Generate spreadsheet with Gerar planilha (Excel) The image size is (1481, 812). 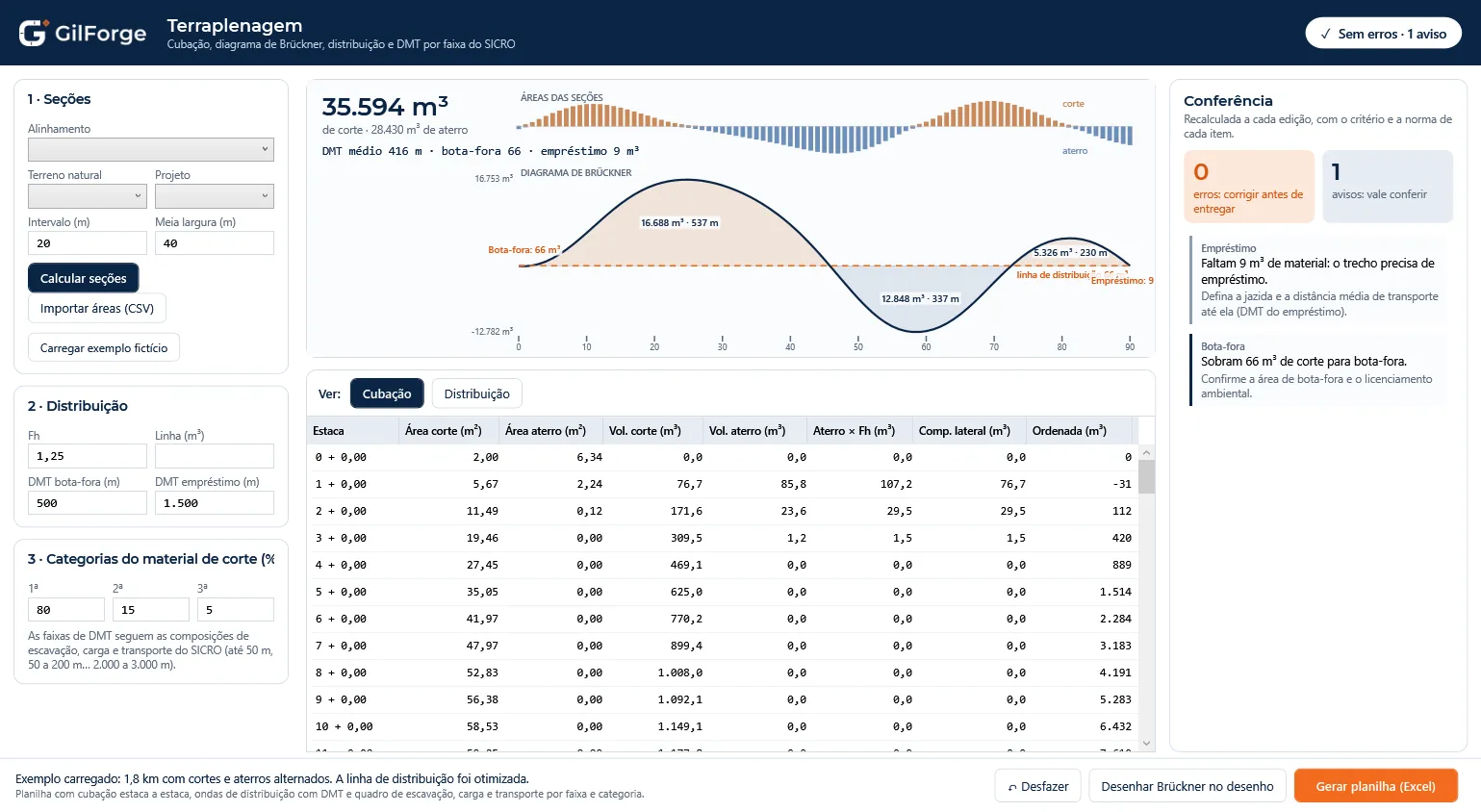click(x=1376, y=786)
